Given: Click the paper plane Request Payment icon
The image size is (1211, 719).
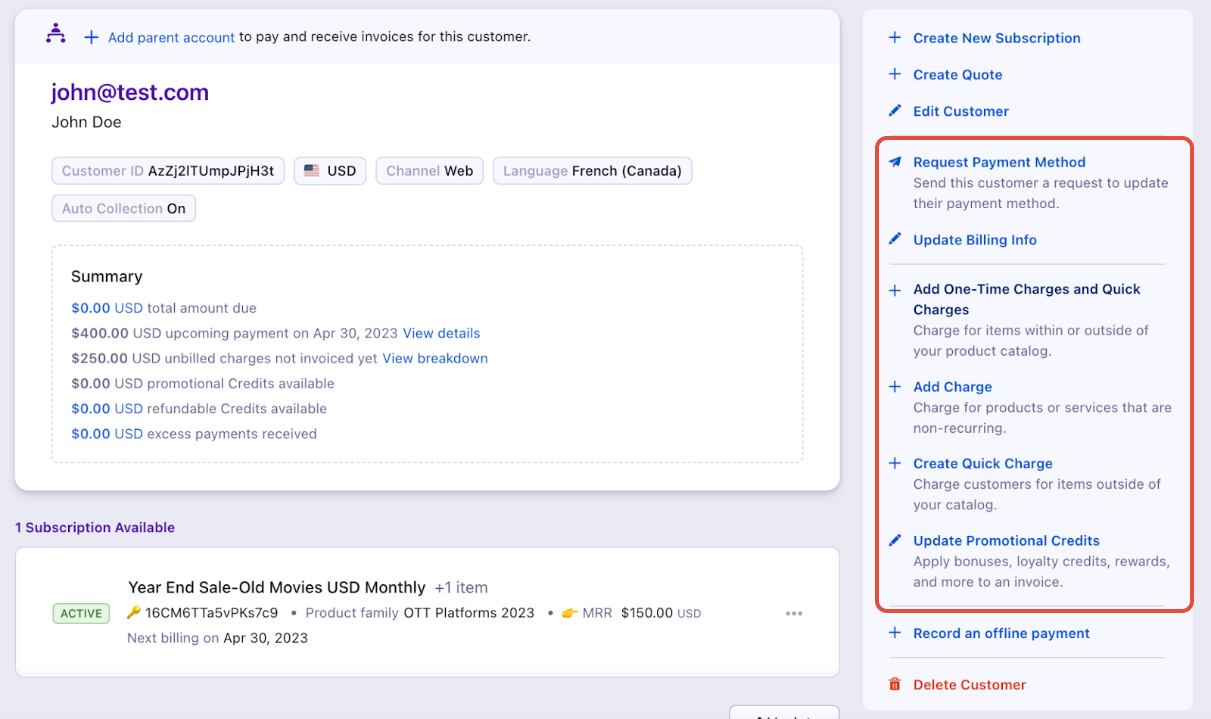Looking at the screenshot, I should point(895,162).
